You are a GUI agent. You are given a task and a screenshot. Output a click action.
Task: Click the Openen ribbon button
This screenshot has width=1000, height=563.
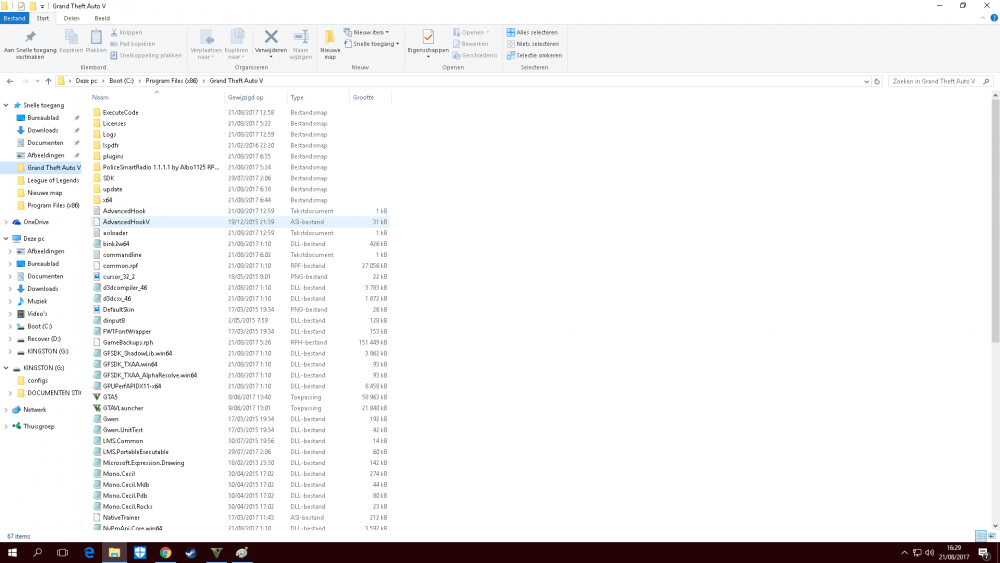471,32
